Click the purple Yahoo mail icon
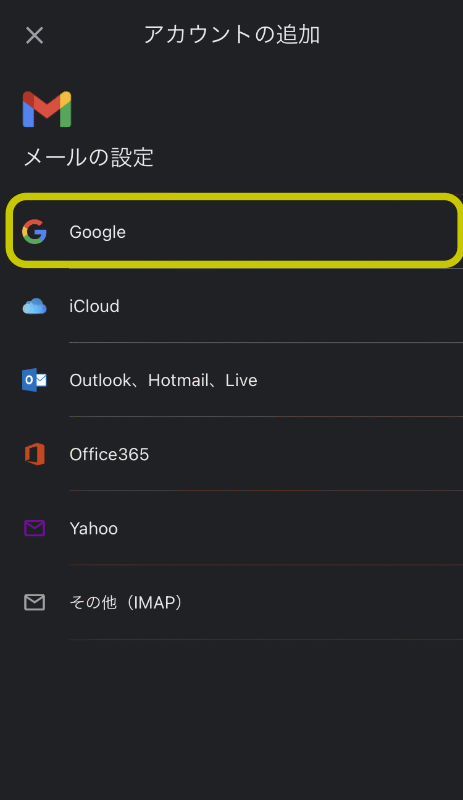Image resolution: width=463 pixels, height=800 pixels. pyautogui.click(x=35, y=528)
